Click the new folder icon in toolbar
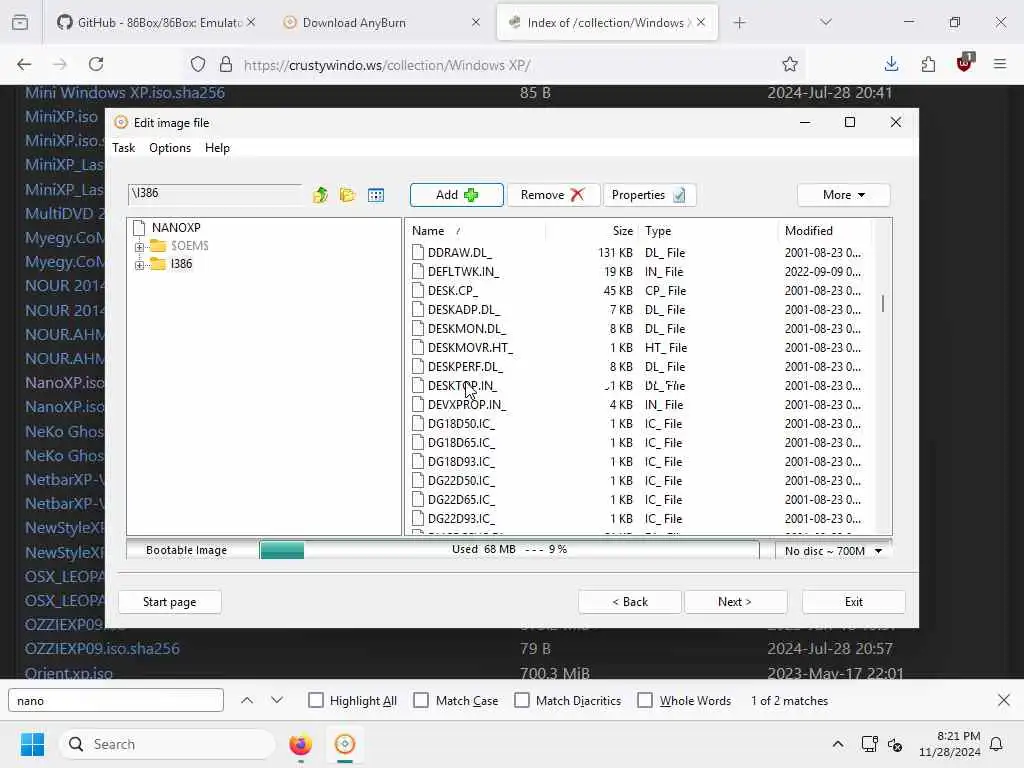The image size is (1024, 768). [x=347, y=195]
